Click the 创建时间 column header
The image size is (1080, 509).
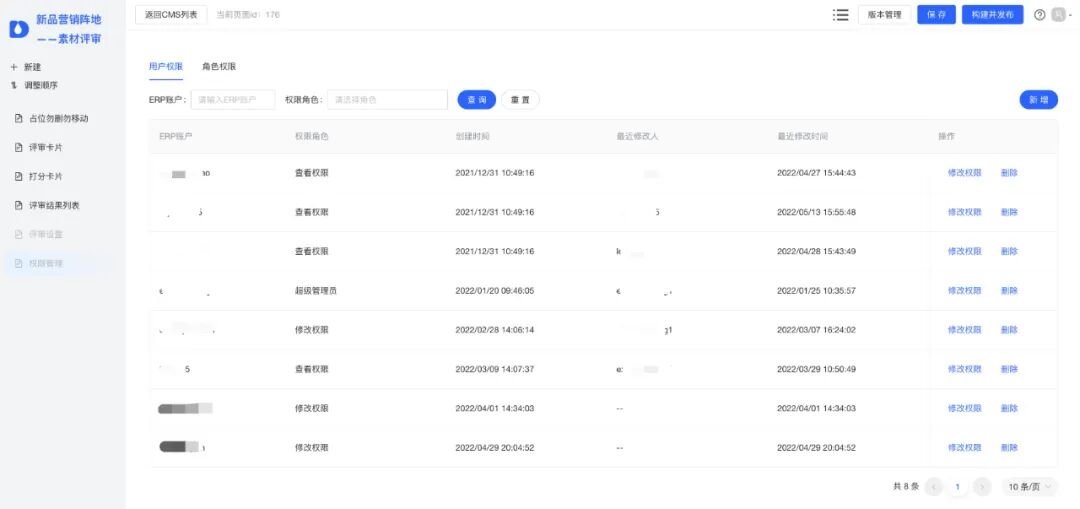point(472,136)
